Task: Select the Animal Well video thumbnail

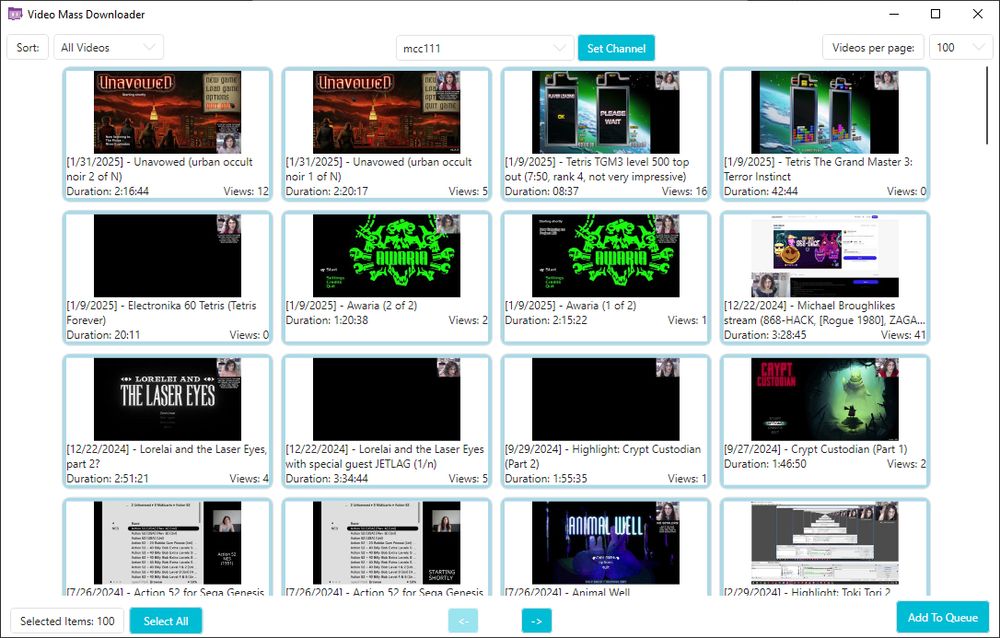Action: pos(606,543)
